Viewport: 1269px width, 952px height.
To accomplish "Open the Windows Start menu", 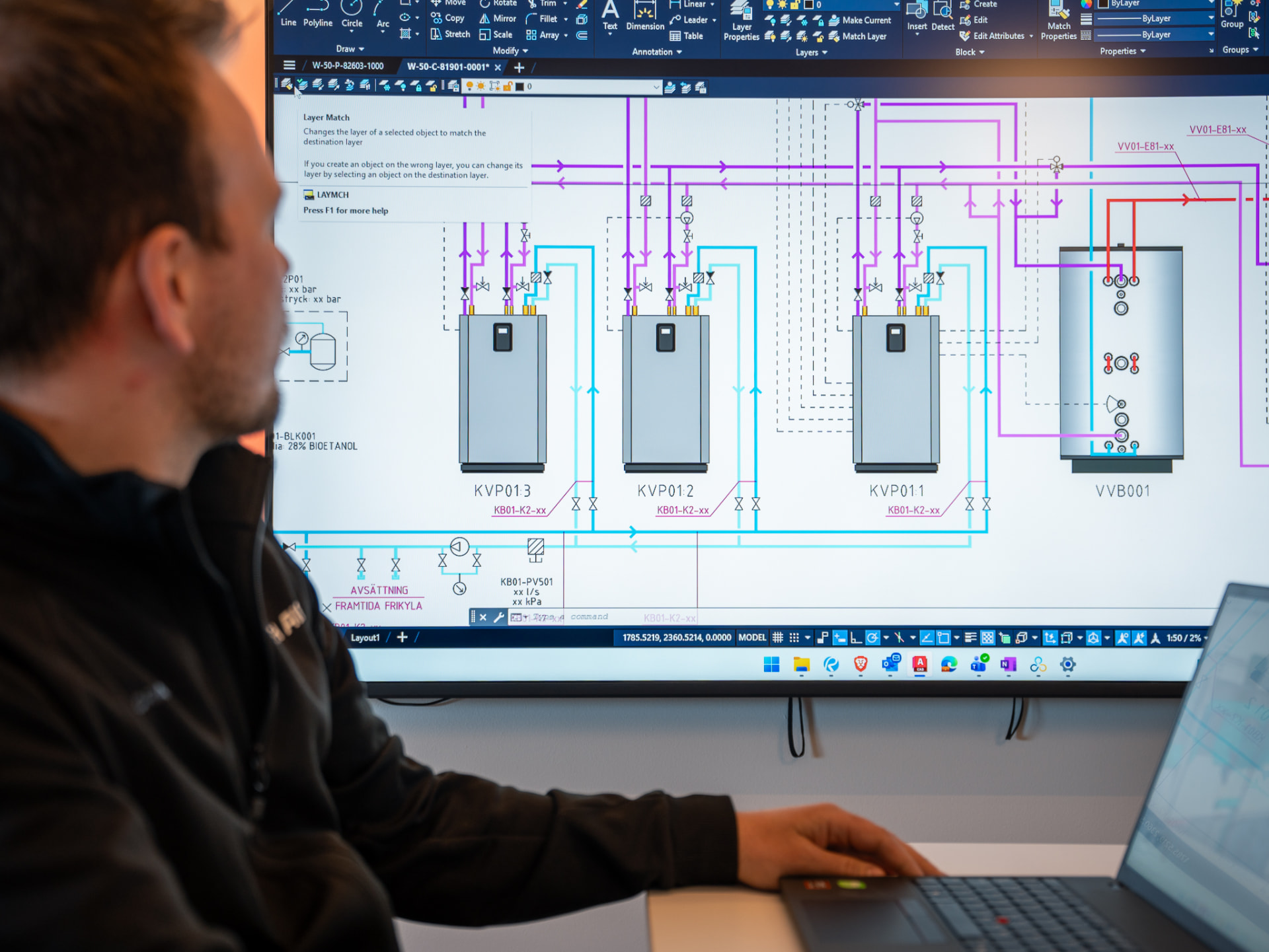I will [x=771, y=665].
